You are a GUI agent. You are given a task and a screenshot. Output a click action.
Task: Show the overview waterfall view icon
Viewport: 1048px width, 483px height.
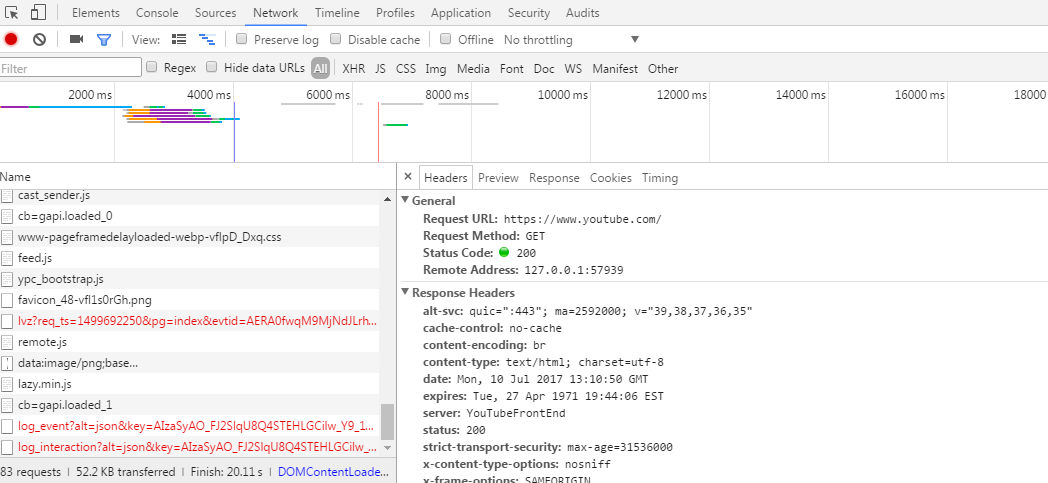click(x=207, y=40)
